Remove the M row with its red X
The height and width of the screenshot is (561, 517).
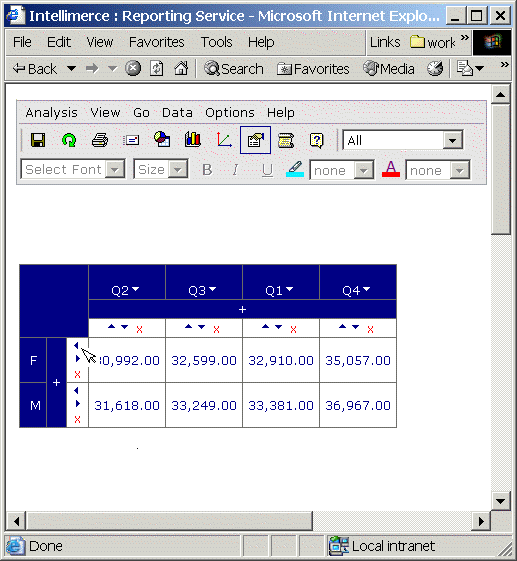[77, 419]
